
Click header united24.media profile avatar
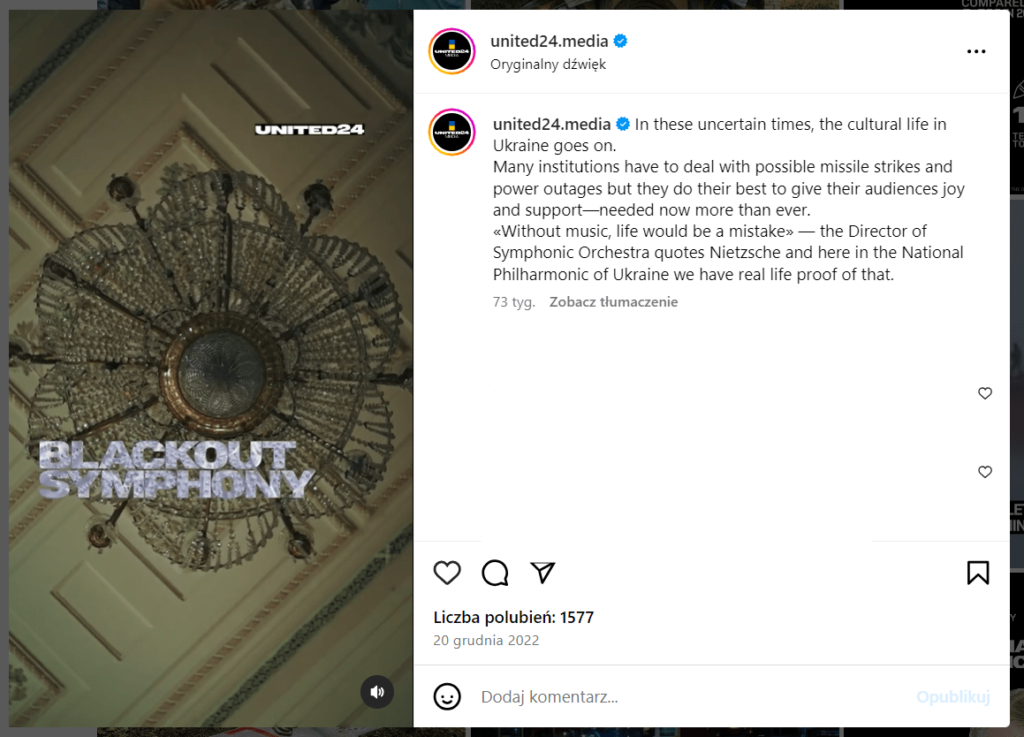click(x=452, y=52)
